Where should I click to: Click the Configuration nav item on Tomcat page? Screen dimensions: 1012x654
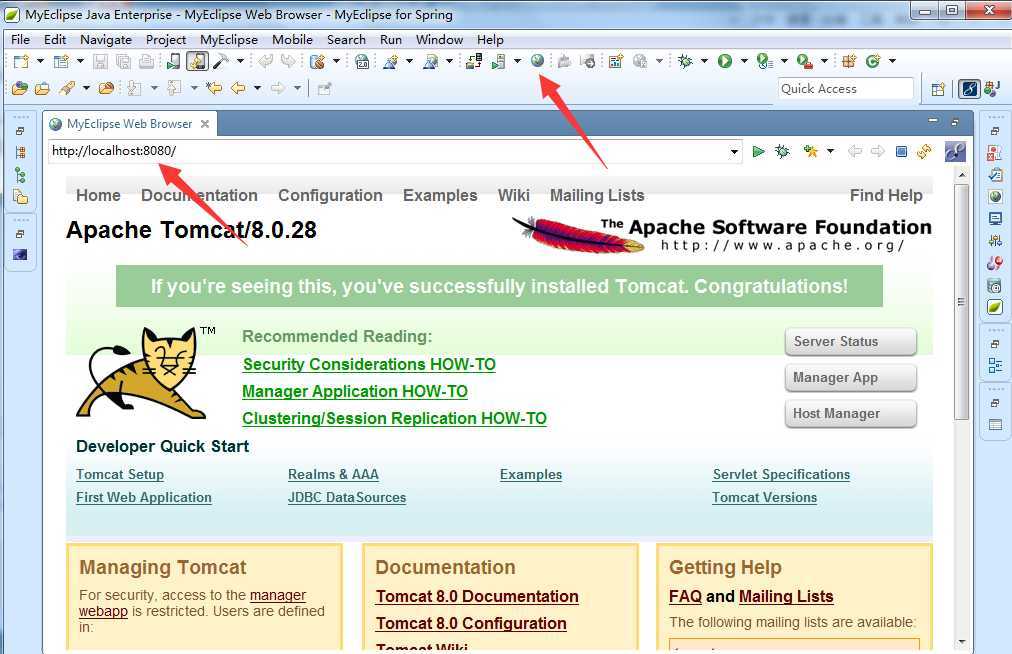330,196
